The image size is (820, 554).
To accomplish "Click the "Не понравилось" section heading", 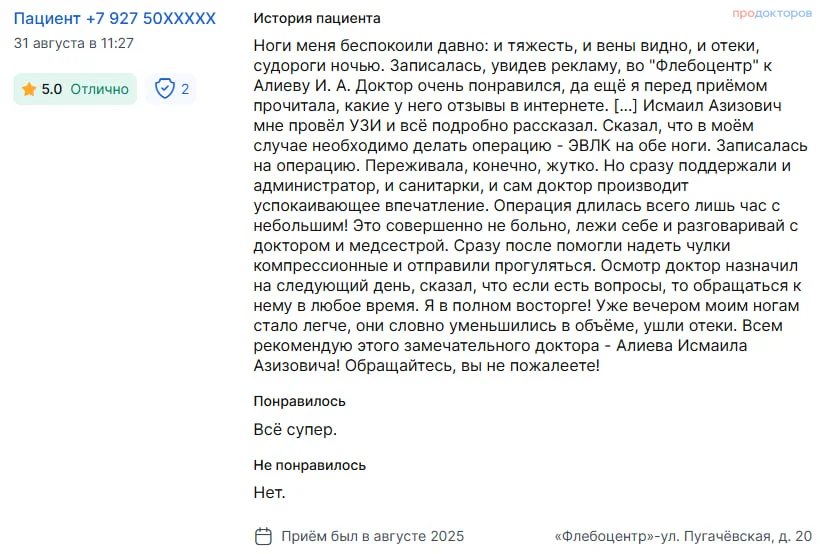I will 310,465.
